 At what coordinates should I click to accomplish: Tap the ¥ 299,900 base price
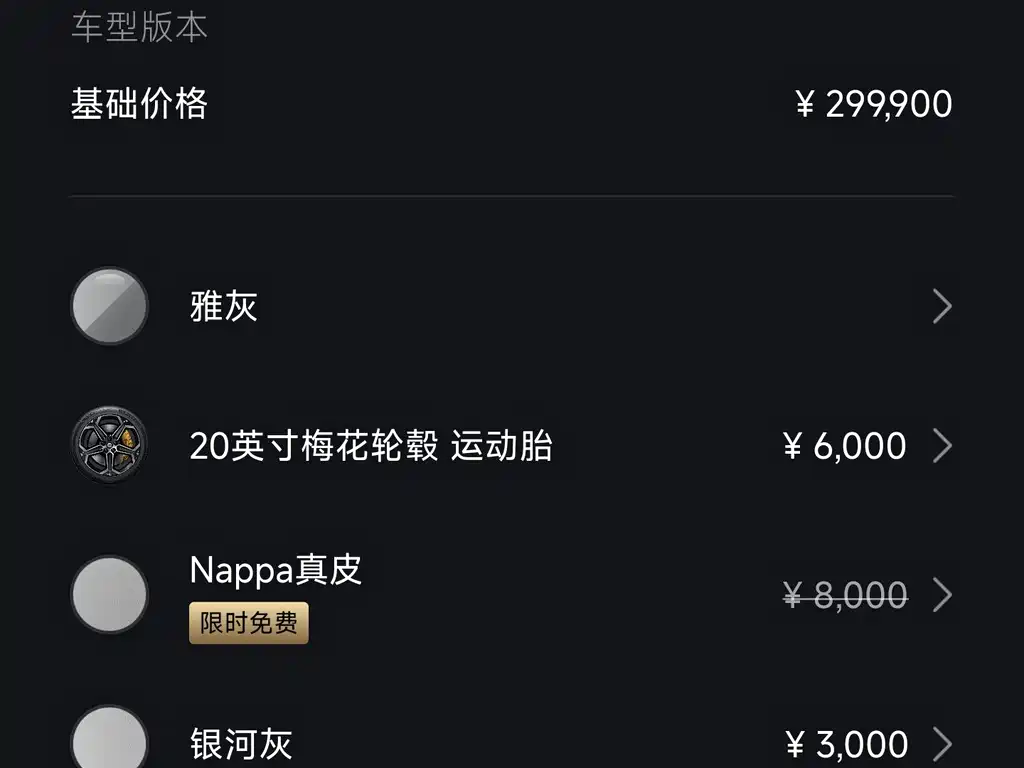tap(874, 104)
